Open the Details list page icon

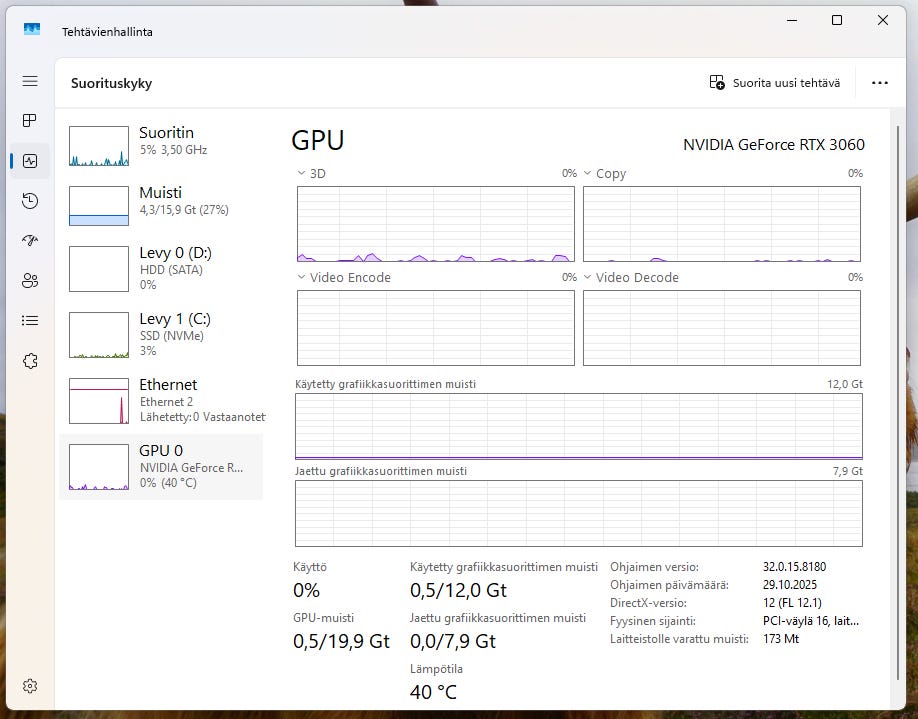30,320
